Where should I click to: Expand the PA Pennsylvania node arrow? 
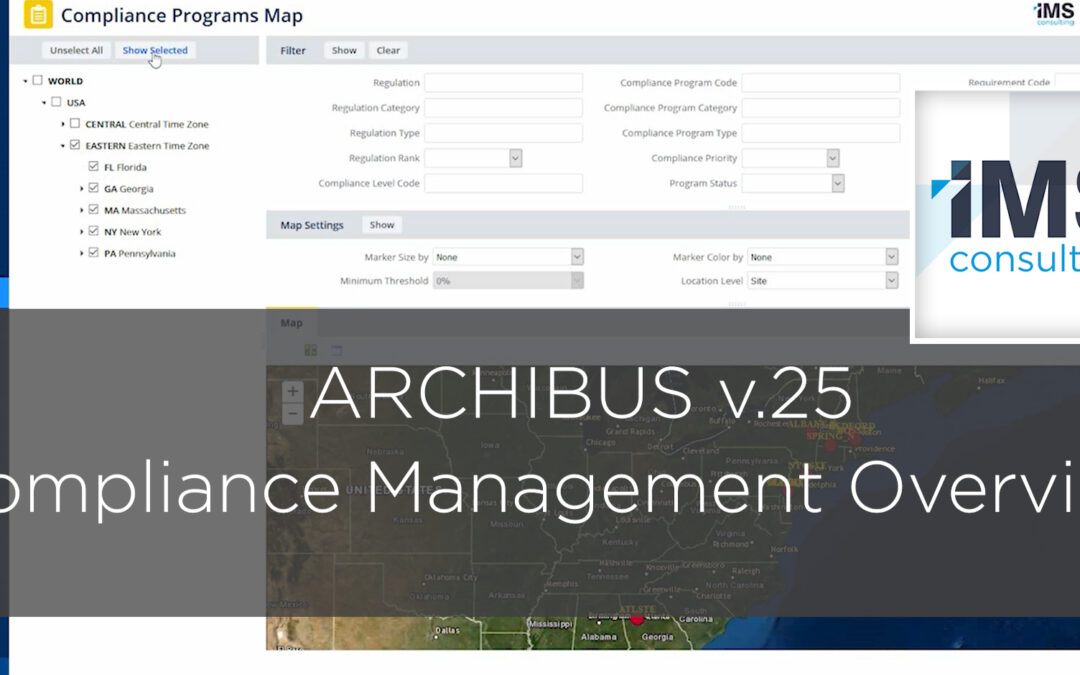tap(81, 253)
